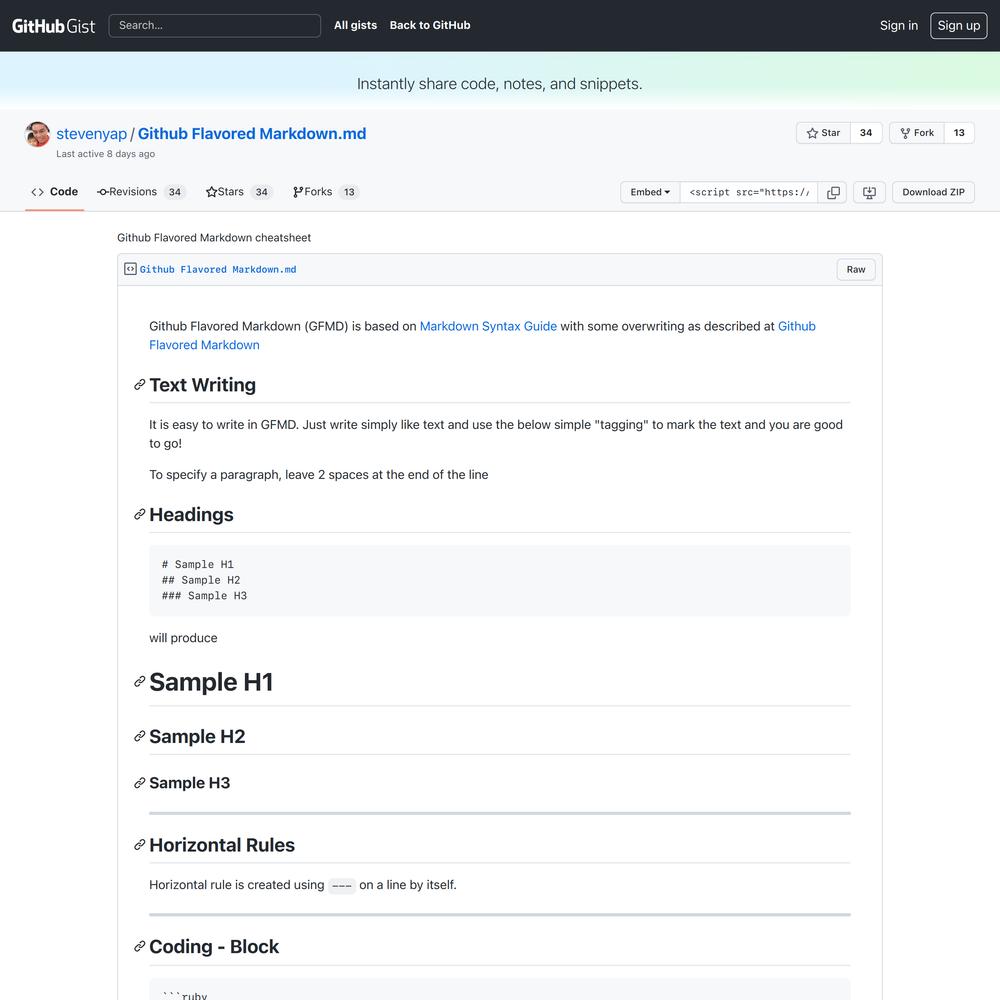
Task: Open the Embed dropdown
Action: 650,192
